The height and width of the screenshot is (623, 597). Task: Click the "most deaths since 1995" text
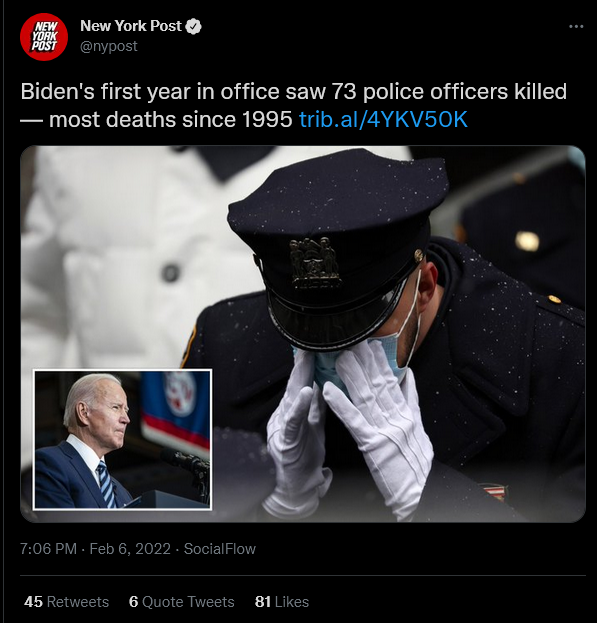(170, 119)
